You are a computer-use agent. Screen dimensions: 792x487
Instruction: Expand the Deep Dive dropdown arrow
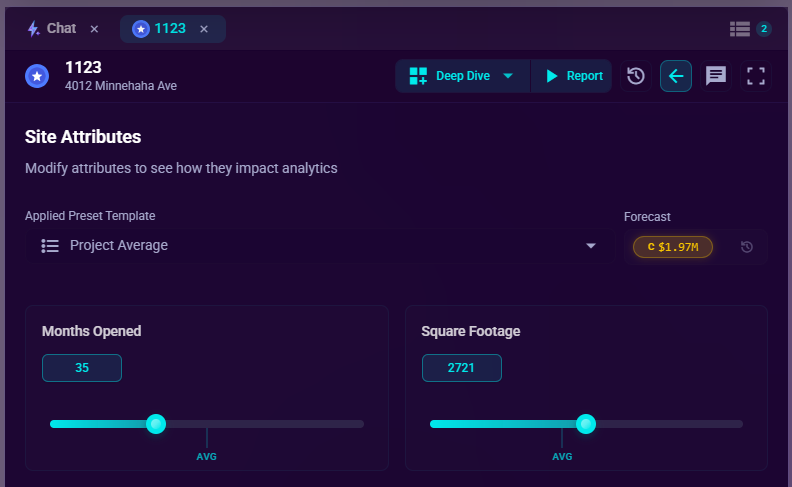508,76
